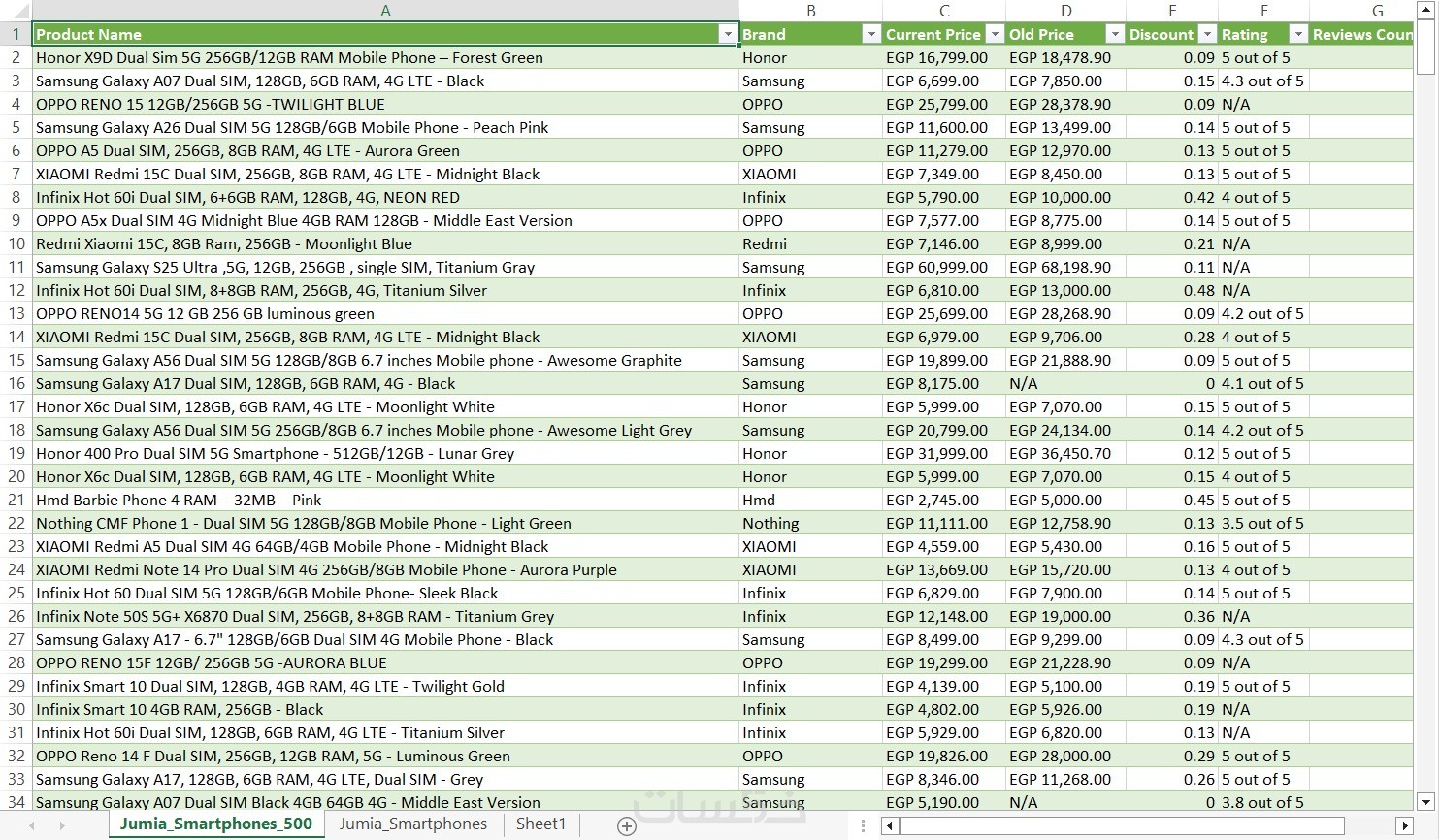Click the vertical scrollbar up arrow

[1425, 11]
